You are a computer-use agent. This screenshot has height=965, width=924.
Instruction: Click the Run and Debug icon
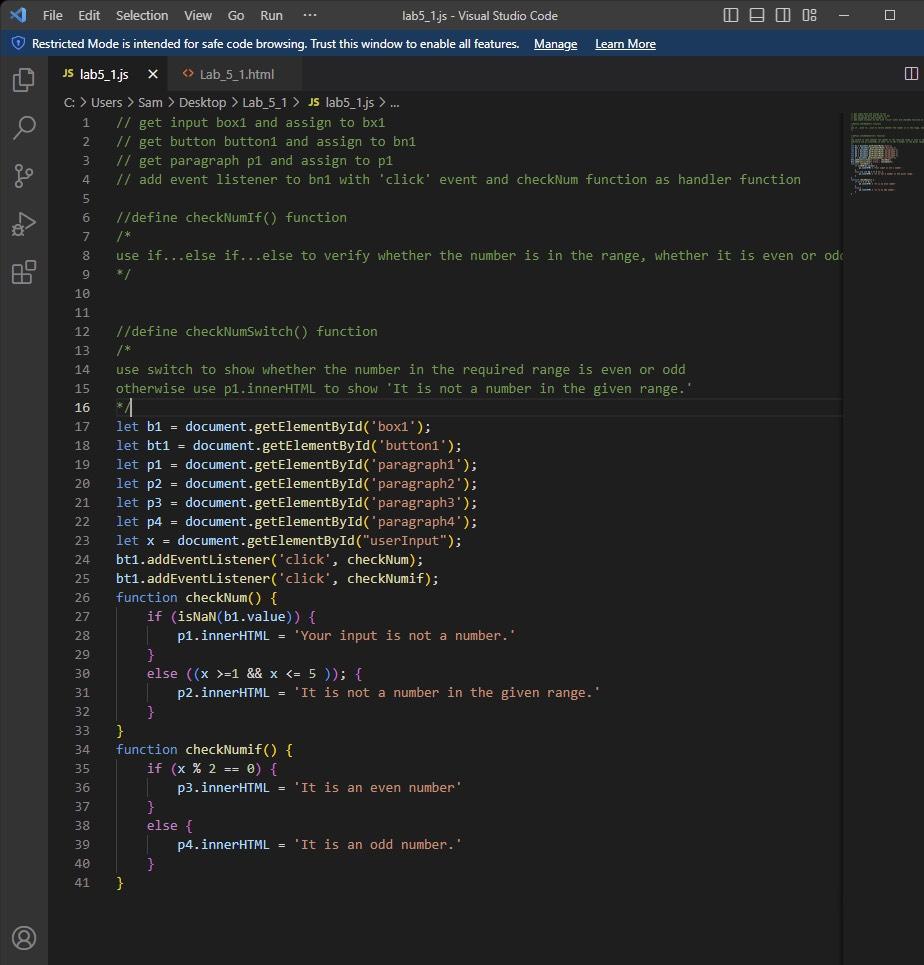(24, 224)
